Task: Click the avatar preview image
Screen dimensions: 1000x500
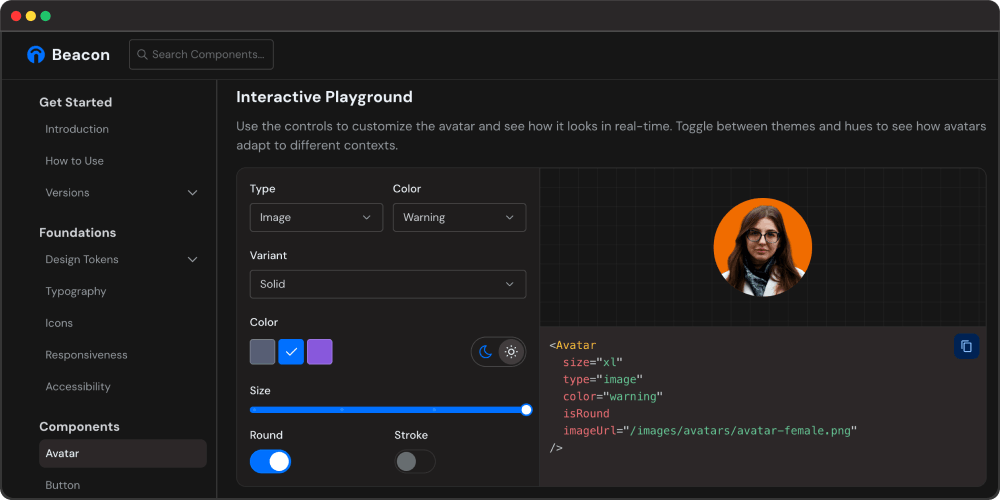Action: 762,247
